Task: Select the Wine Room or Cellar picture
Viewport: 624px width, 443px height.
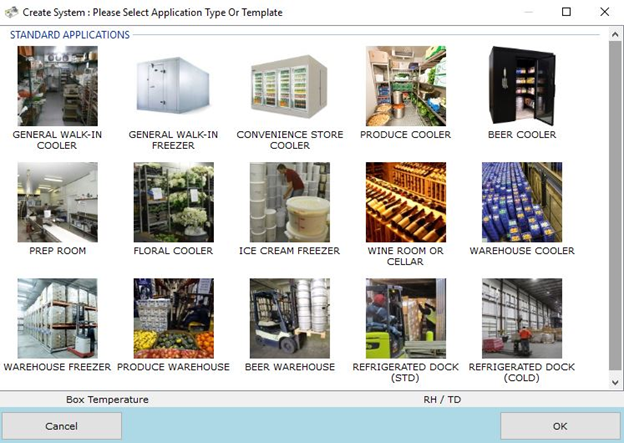Action: tap(406, 202)
